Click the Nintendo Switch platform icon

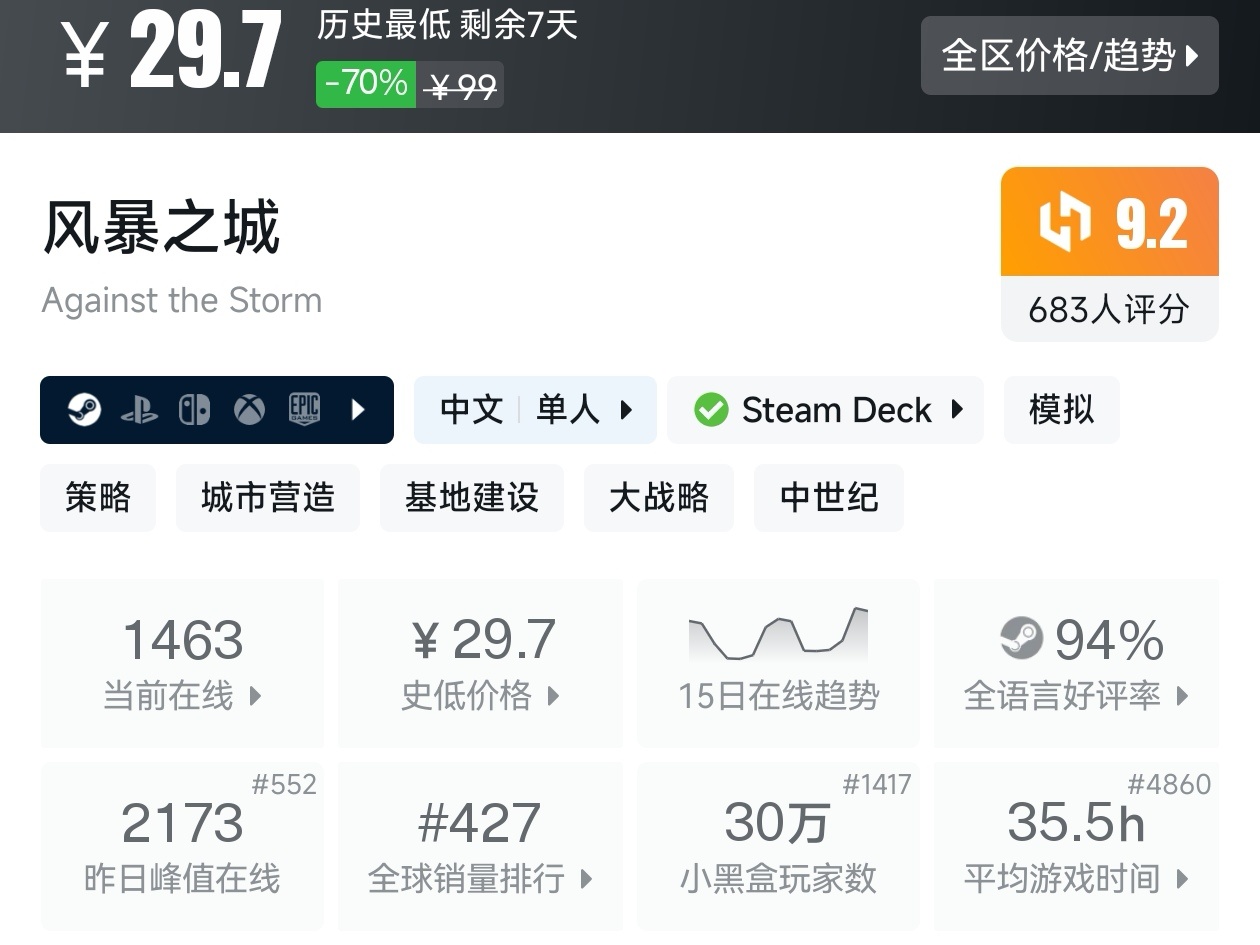click(x=194, y=410)
